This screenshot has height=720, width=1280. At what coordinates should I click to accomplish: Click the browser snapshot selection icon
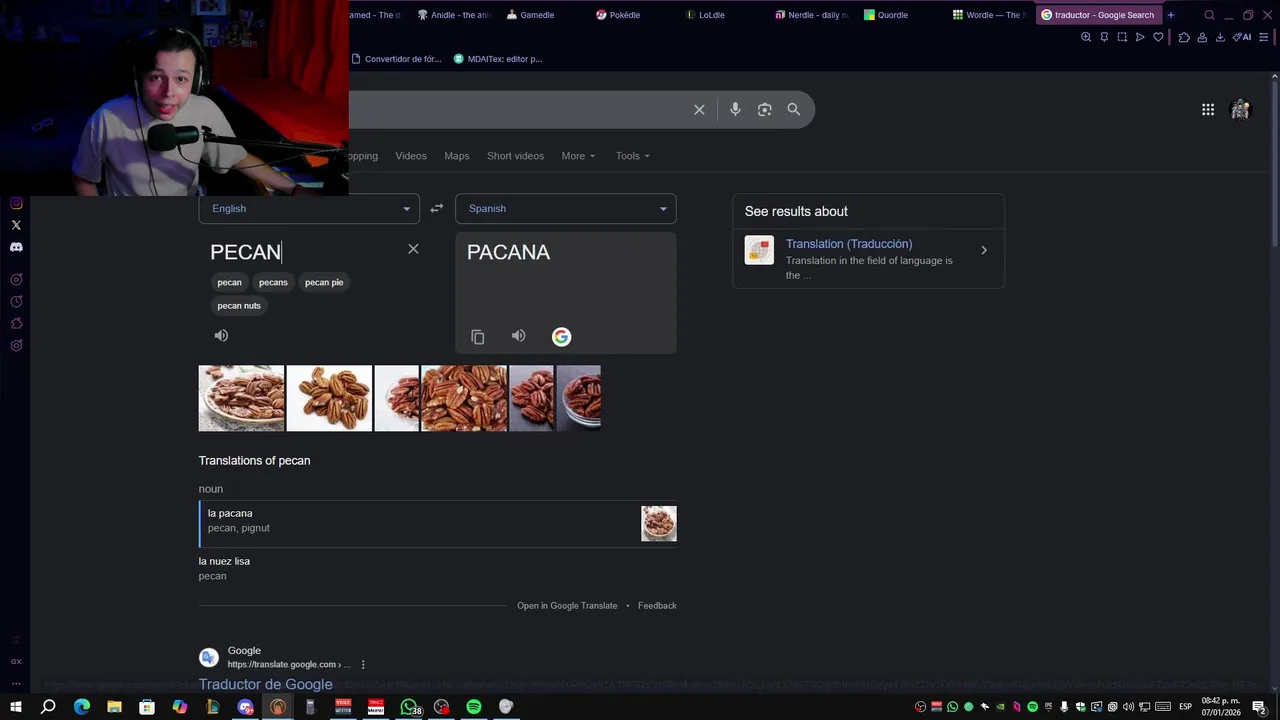tap(1122, 37)
